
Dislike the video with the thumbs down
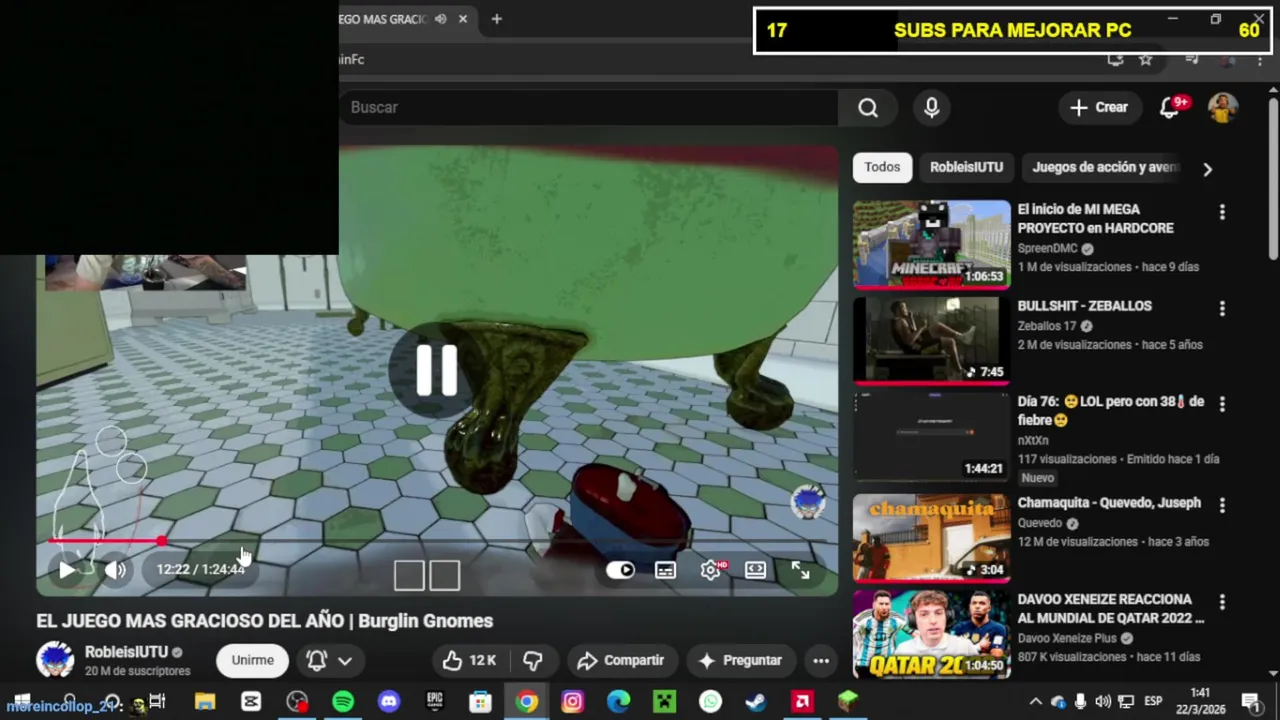click(x=533, y=660)
